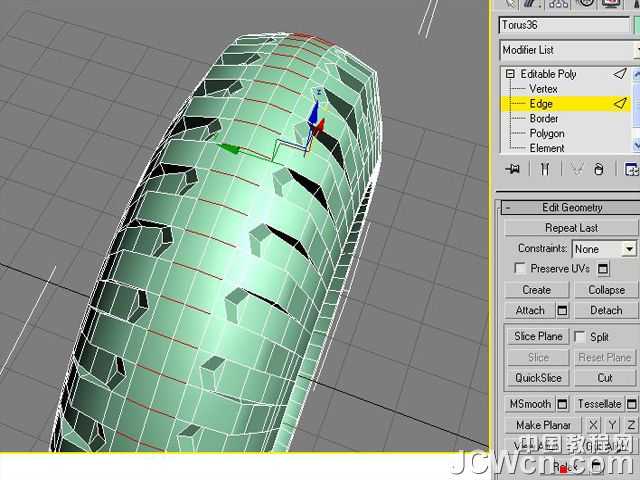
Task: Select Element sub-object level
Action: [547, 148]
